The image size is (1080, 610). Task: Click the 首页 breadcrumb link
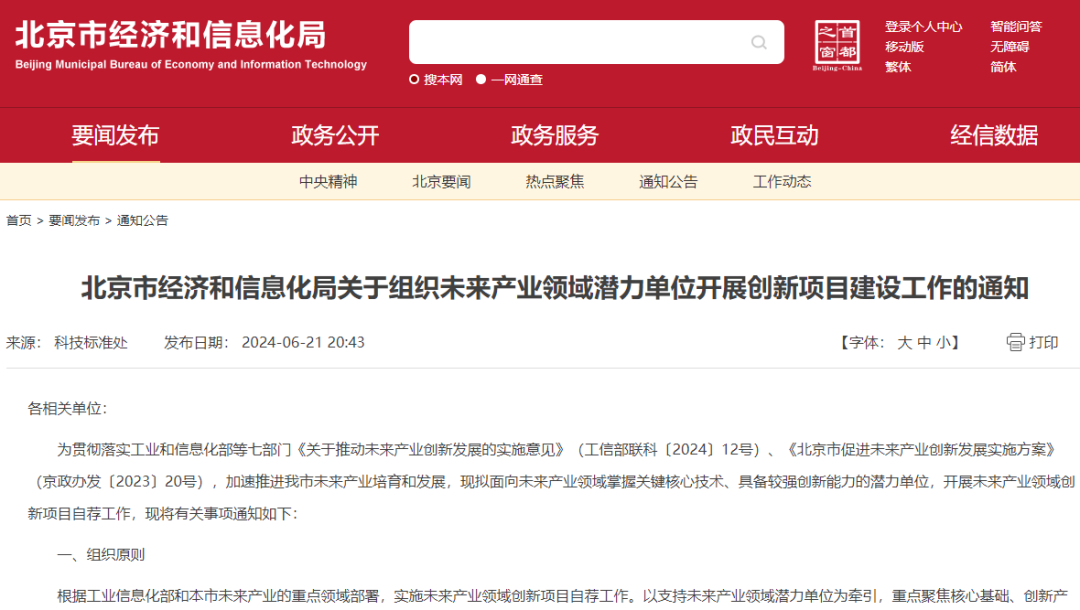click(19, 220)
